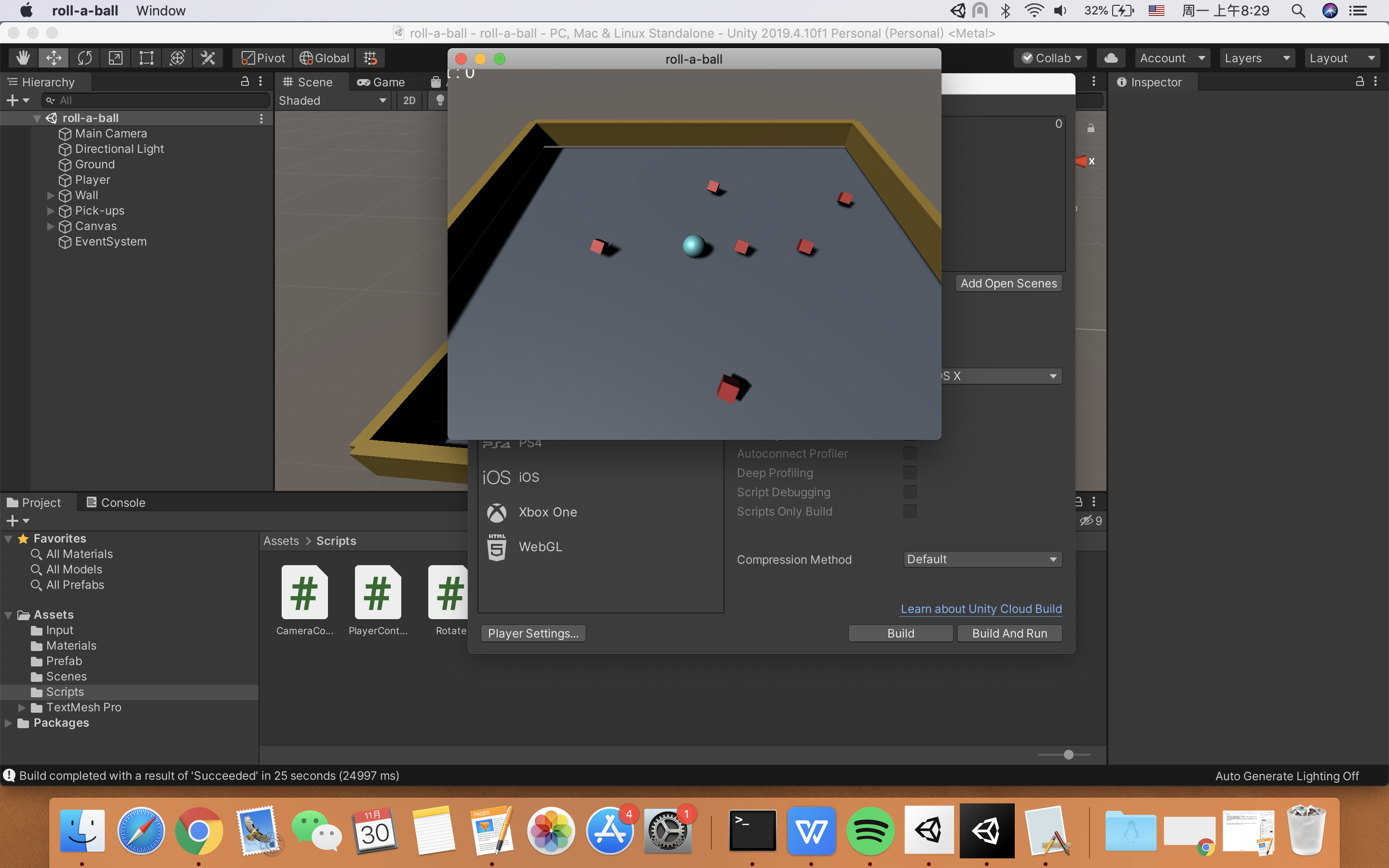Open the Window menu
Viewport: 1389px width, 868px height.
(x=161, y=10)
